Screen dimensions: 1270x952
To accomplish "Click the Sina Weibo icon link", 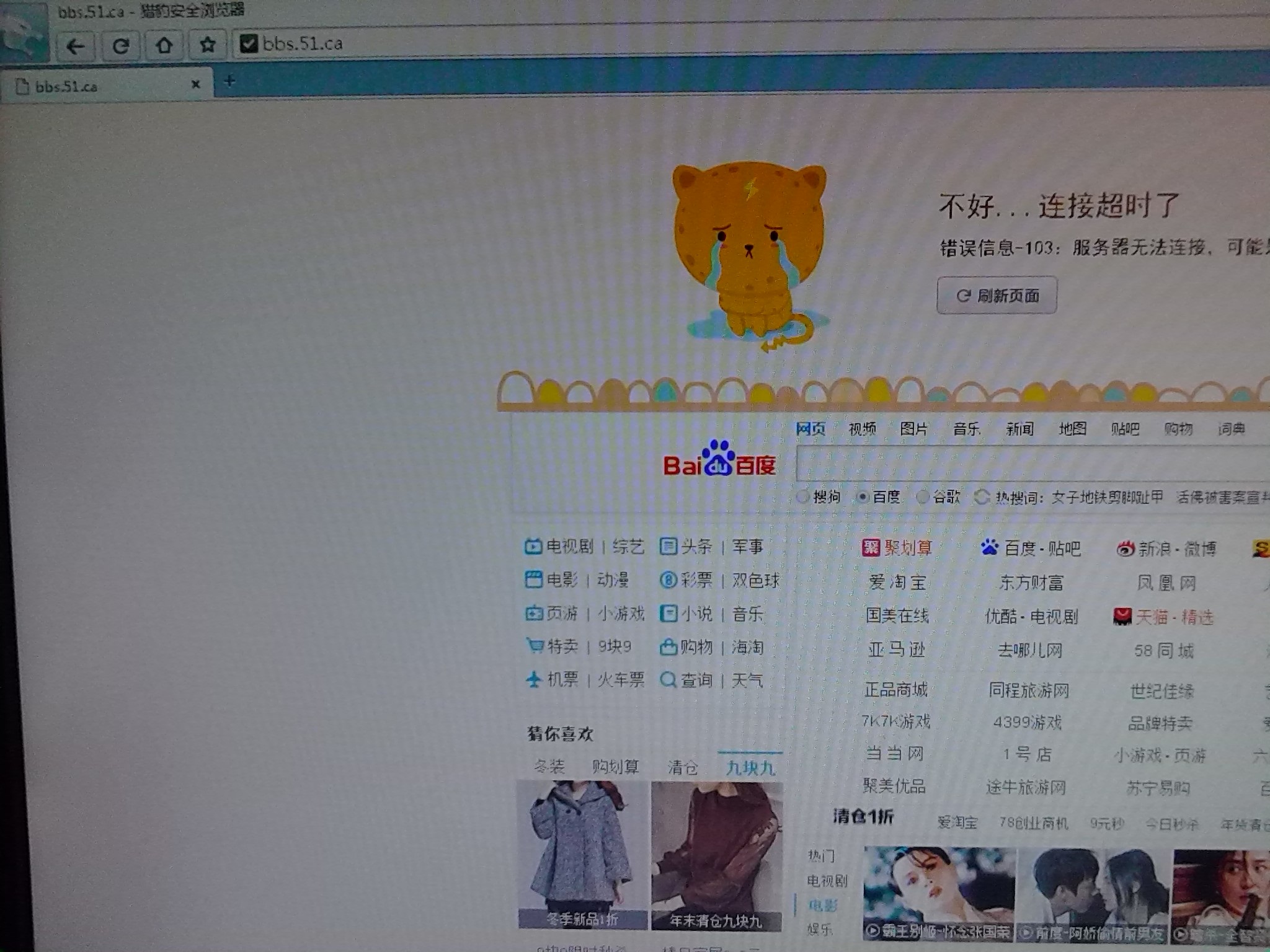I will (x=1124, y=549).
